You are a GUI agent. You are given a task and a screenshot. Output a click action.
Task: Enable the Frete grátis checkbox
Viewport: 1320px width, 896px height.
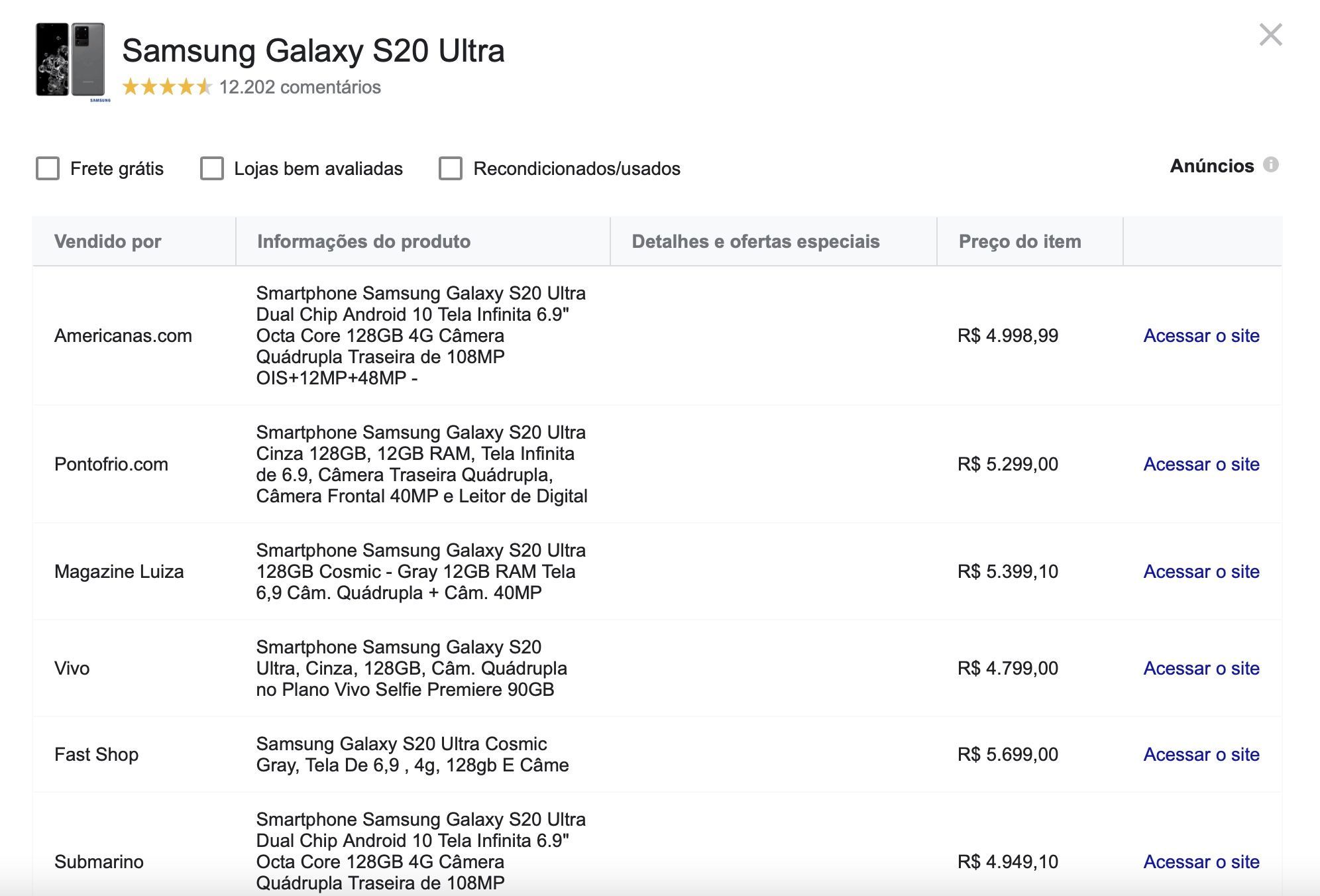click(48, 168)
